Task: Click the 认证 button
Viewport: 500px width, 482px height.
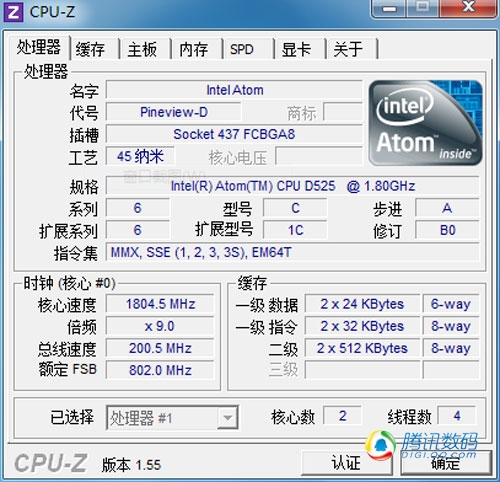Action: click(x=346, y=463)
